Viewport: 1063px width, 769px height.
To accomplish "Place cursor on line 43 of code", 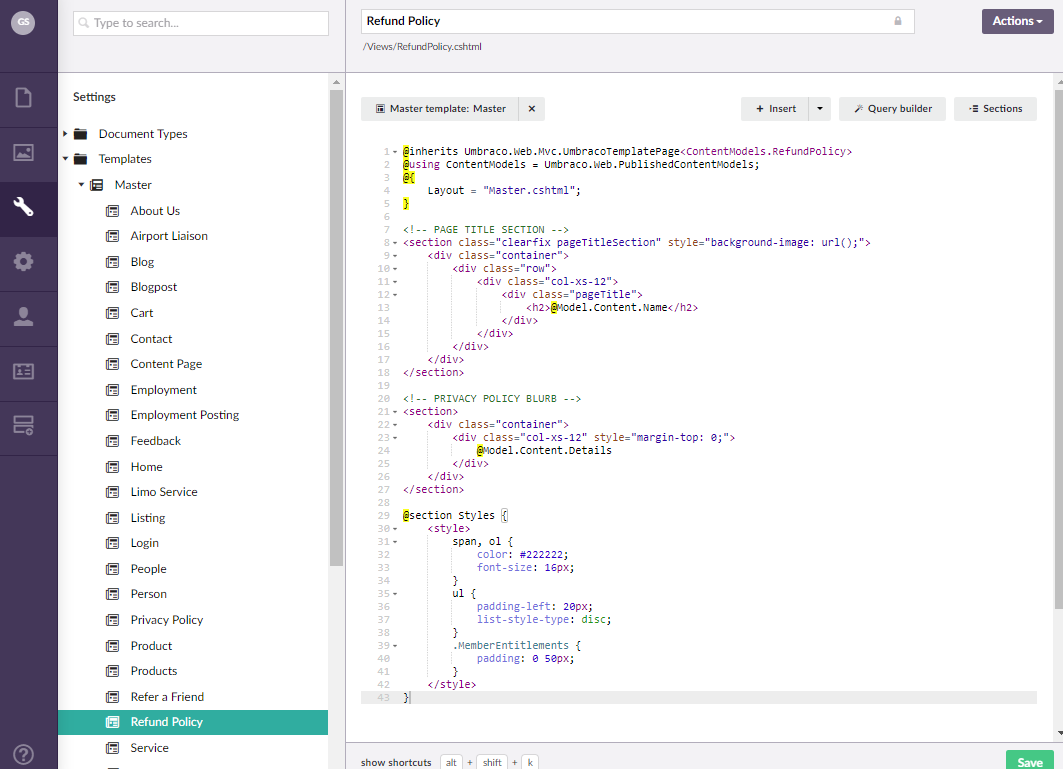I will (698, 698).
